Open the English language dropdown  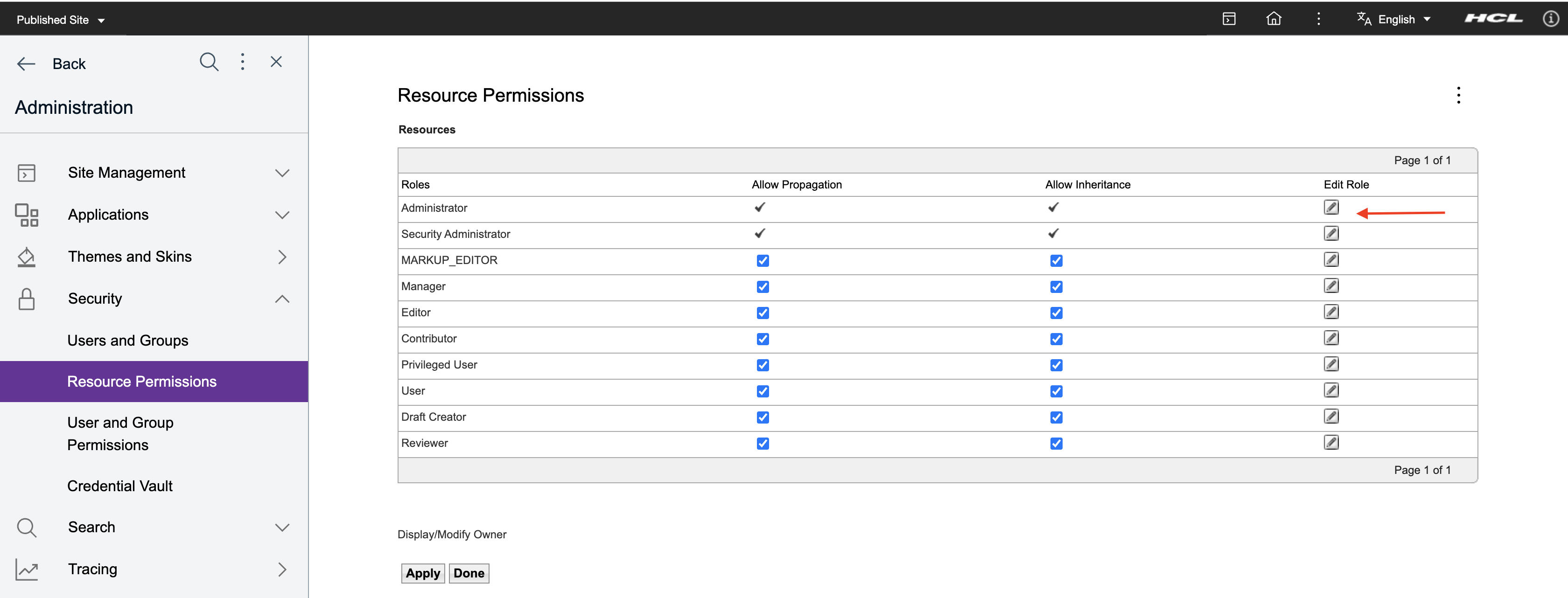tap(1394, 20)
